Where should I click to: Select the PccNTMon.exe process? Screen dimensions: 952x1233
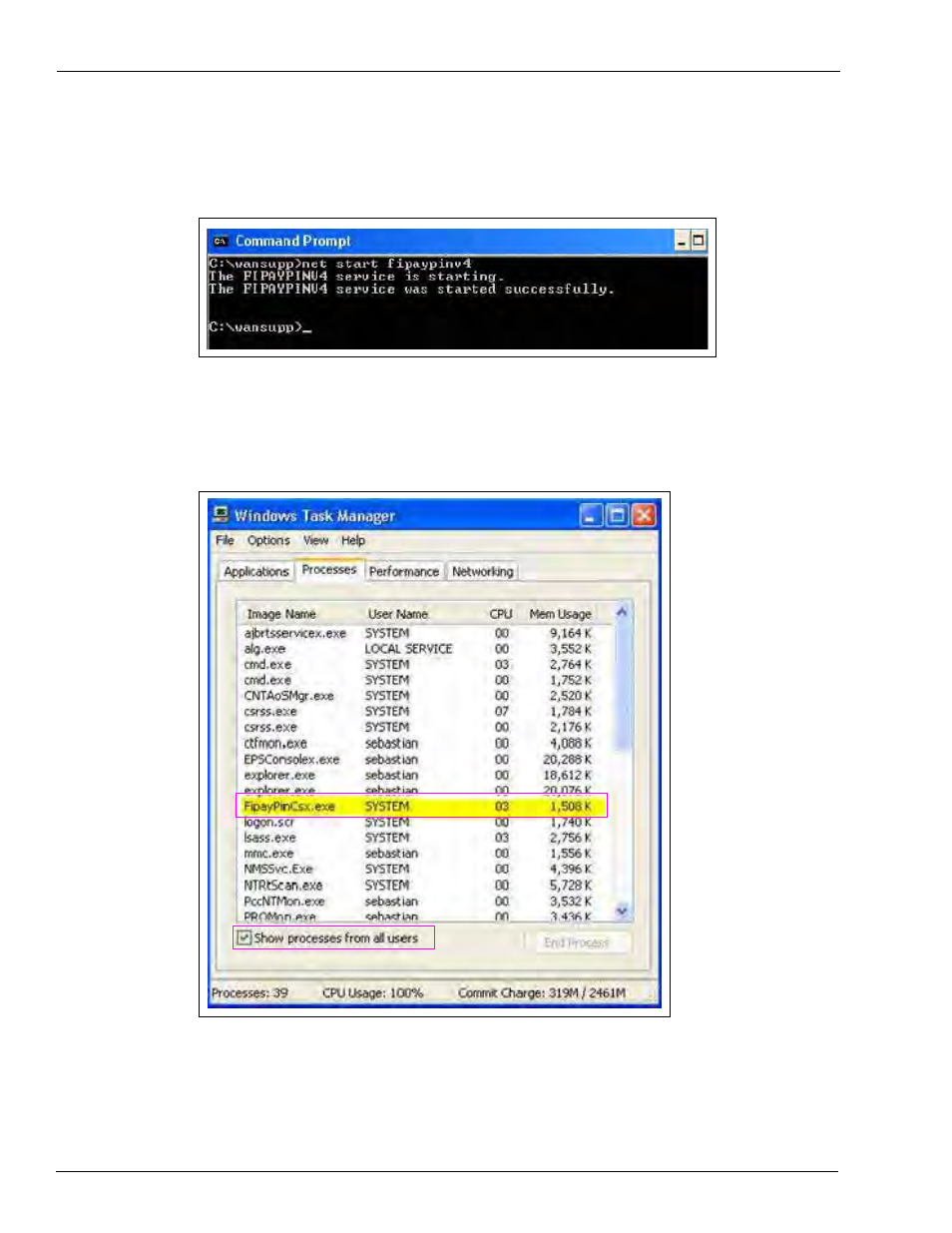(x=284, y=902)
